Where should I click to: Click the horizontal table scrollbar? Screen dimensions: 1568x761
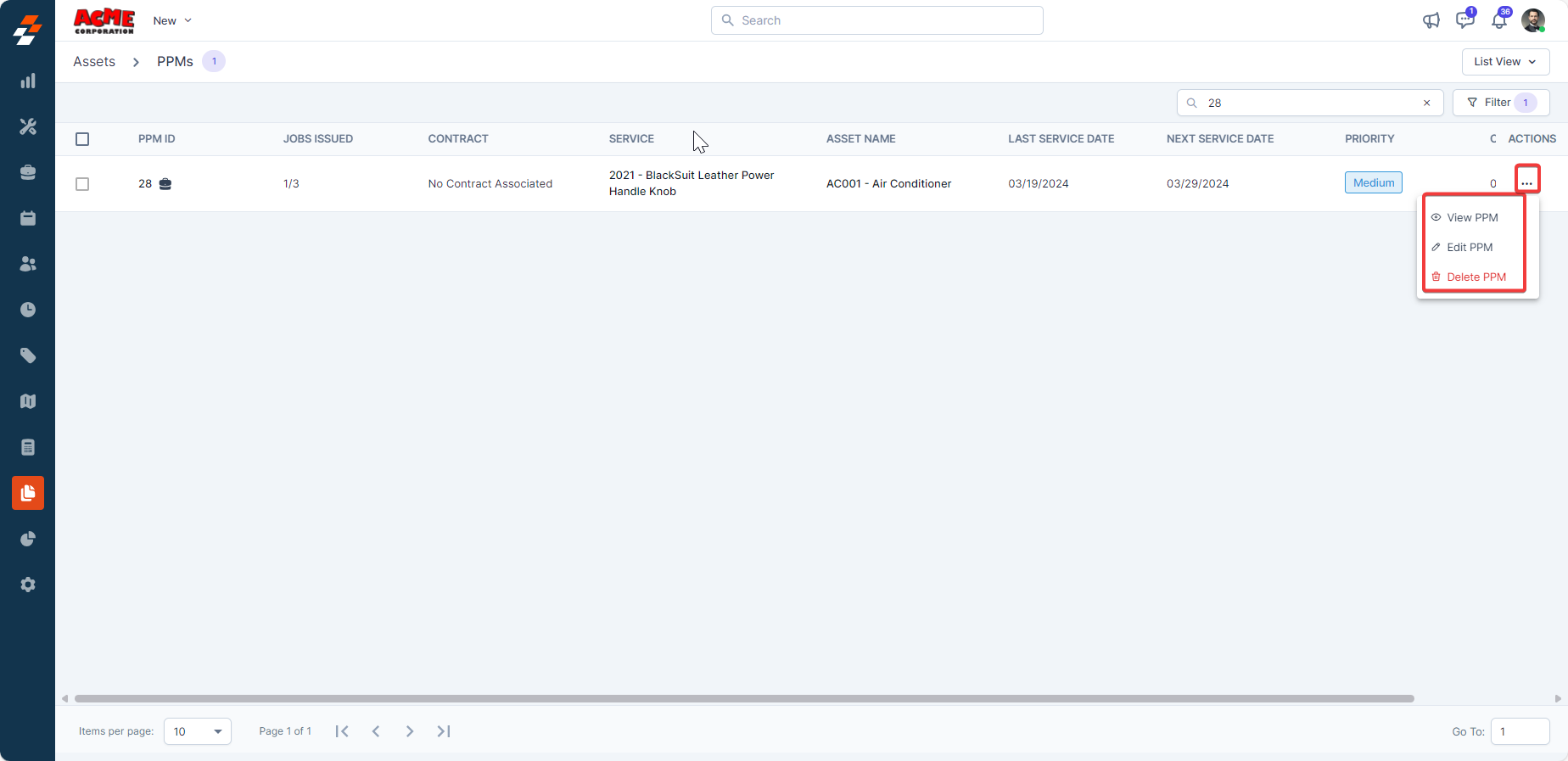coord(743,699)
